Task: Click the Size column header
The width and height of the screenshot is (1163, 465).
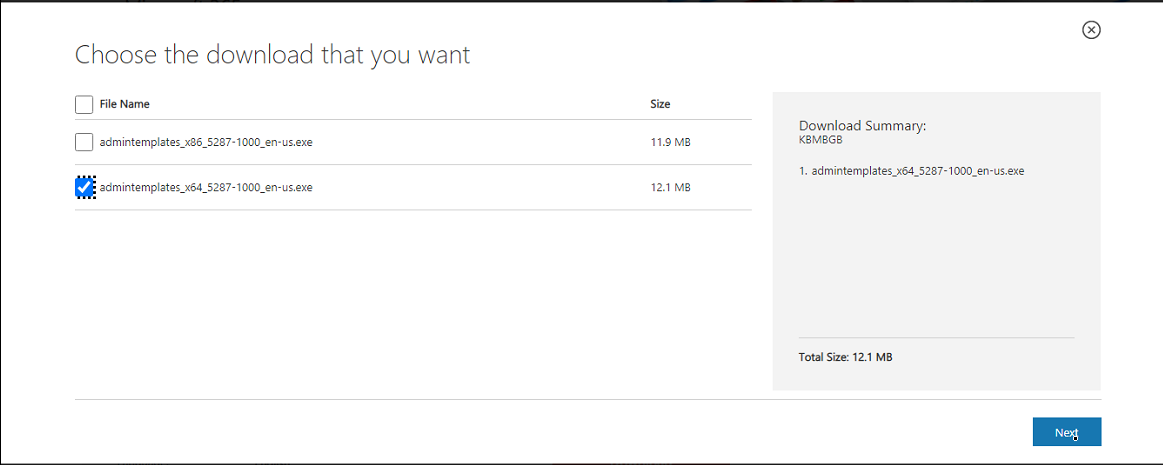Action: (660, 105)
